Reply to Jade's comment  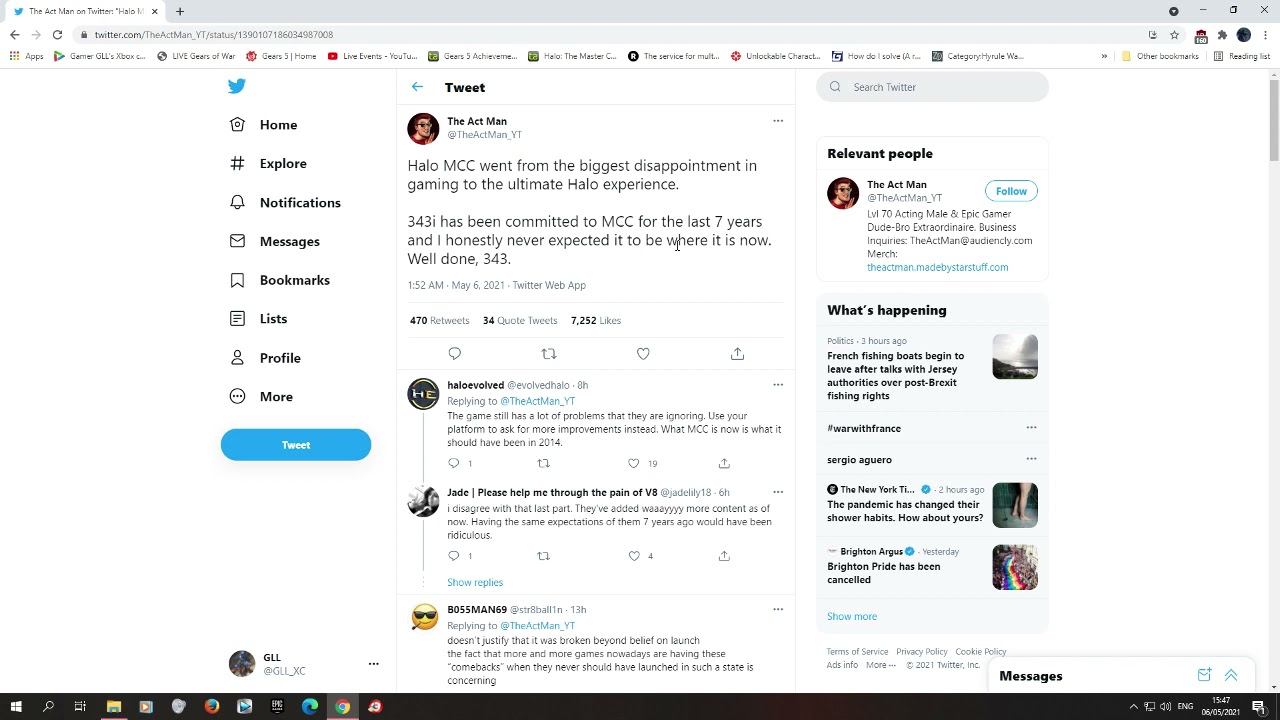pos(454,556)
